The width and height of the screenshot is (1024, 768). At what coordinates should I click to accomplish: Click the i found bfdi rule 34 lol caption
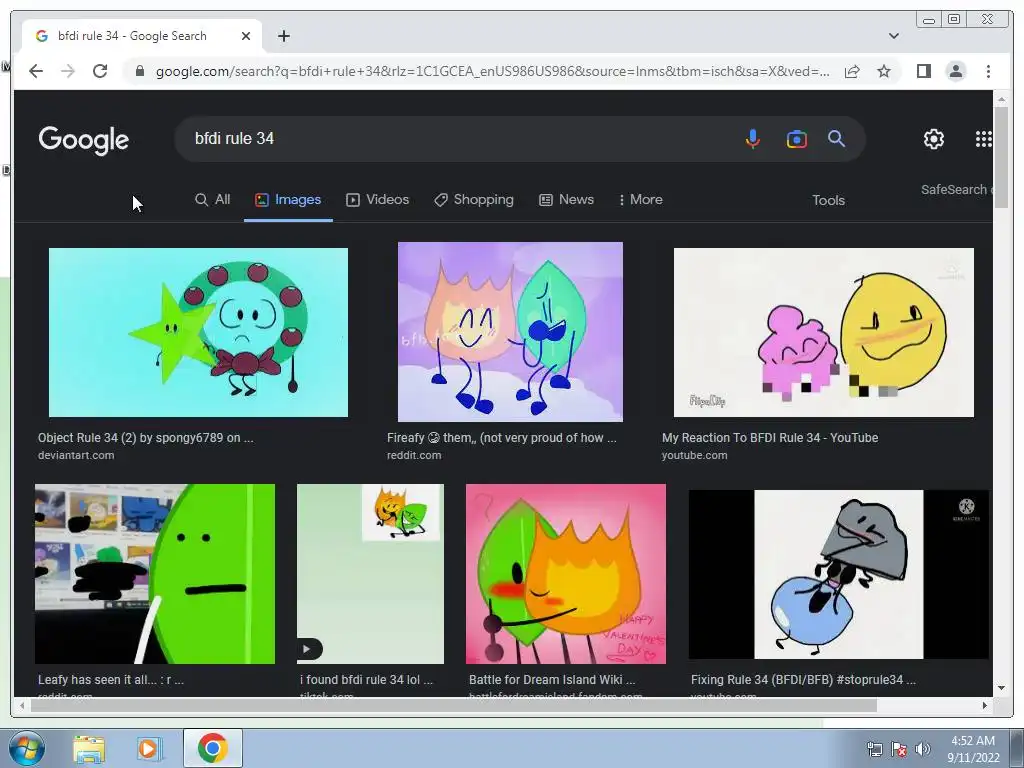coord(366,680)
